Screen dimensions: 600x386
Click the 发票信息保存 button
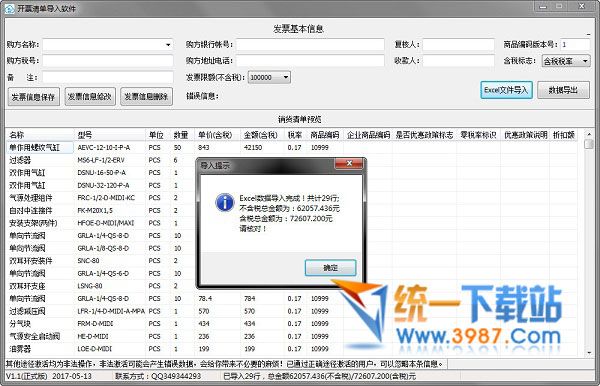point(34,97)
